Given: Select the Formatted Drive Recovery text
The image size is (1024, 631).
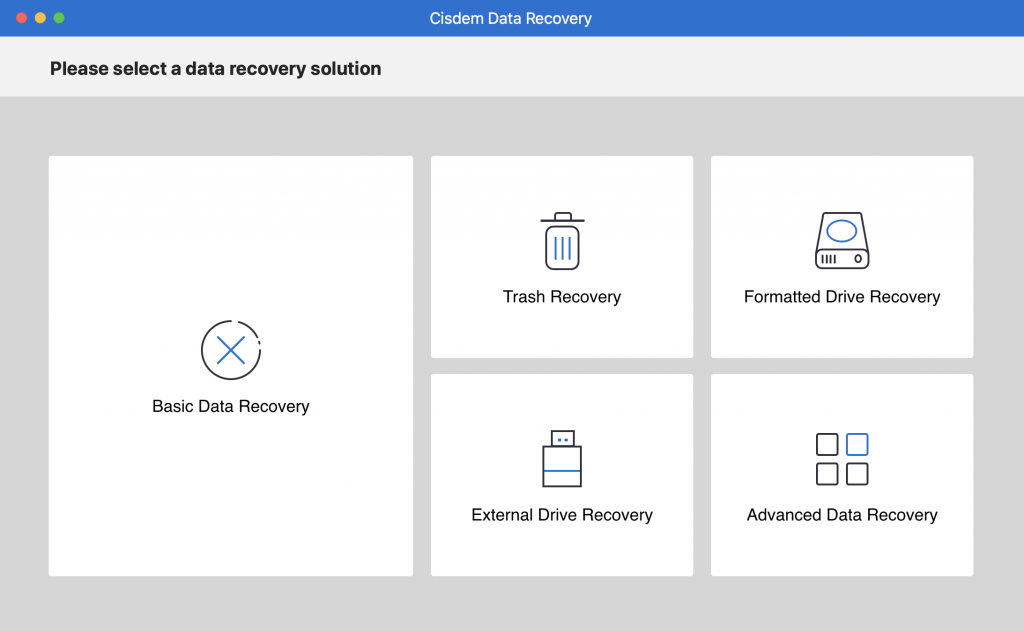Looking at the screenshot, I should (x=842, y=297).
